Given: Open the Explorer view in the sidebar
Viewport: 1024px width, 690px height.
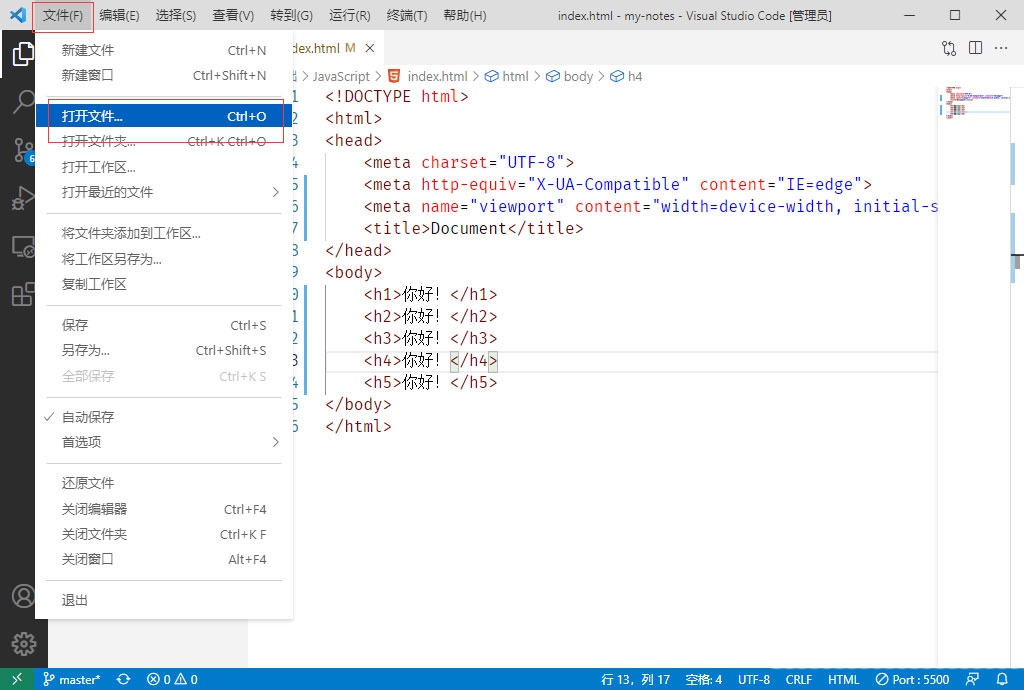Looking at the screenshot, I should (x=22, y=55).
